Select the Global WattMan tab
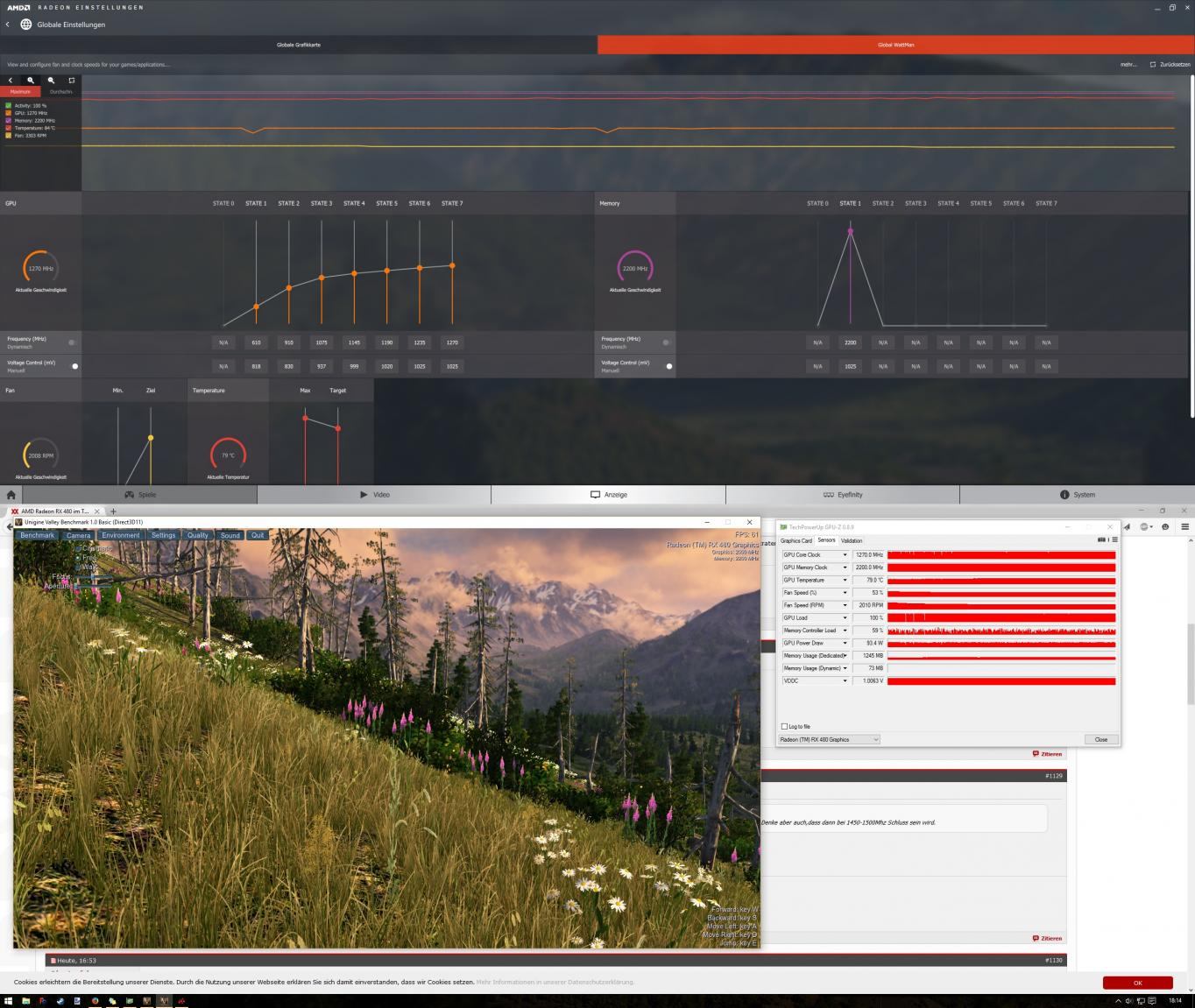 point(895,45)
